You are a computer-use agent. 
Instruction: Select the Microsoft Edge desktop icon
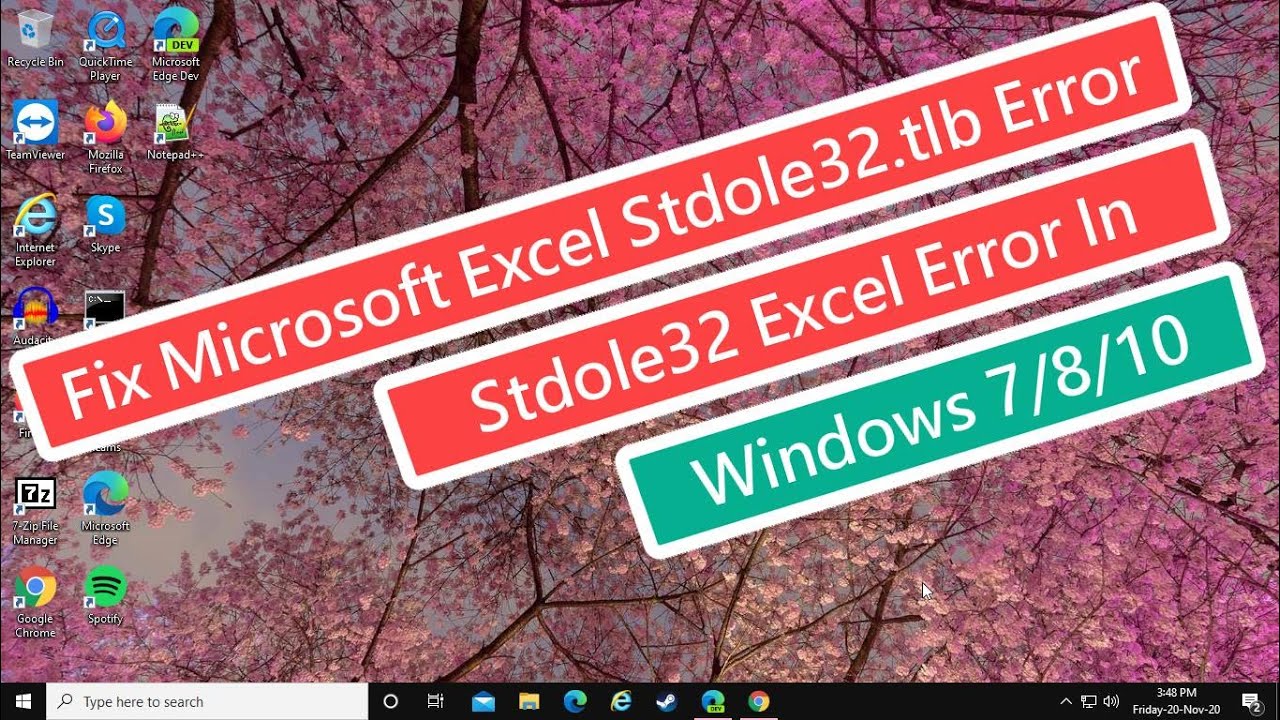click(x=105, y=509)
